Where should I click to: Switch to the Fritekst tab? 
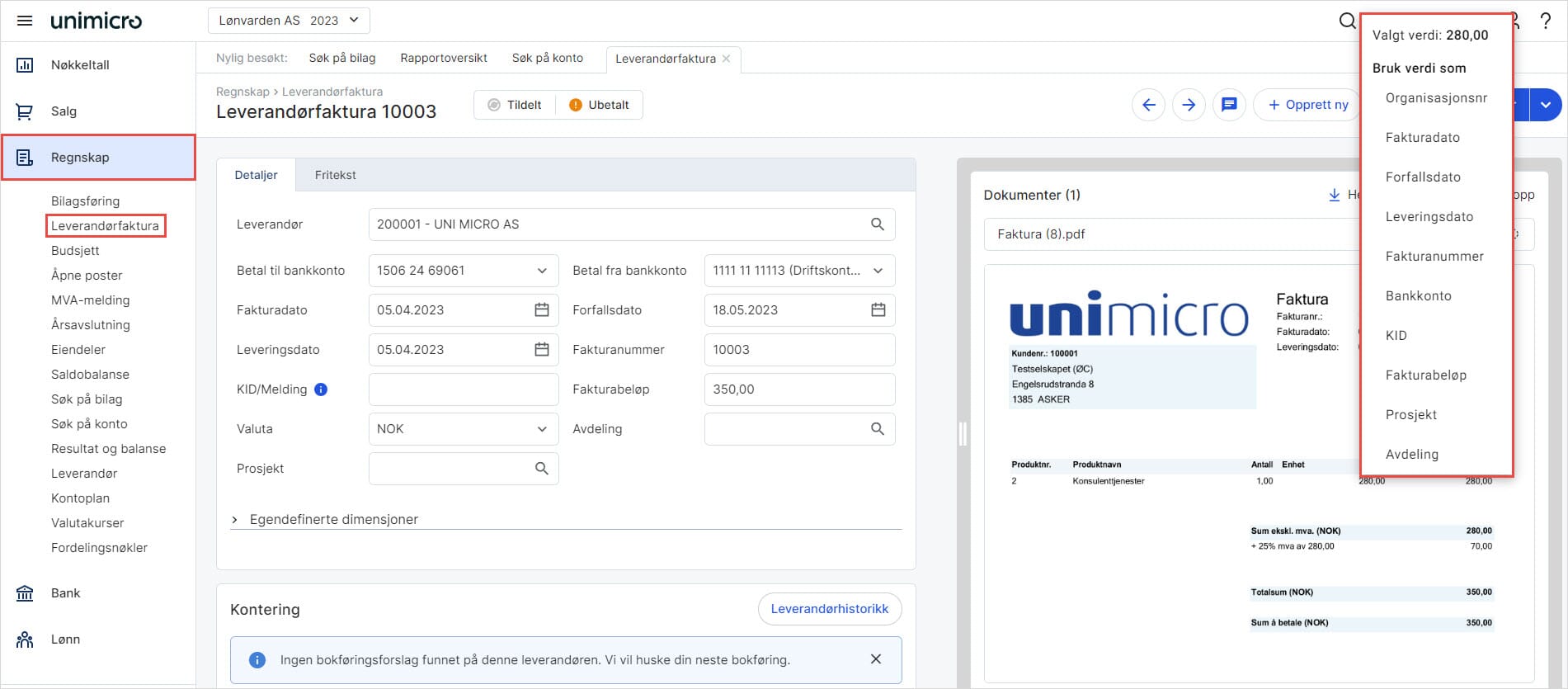[335, 175]
